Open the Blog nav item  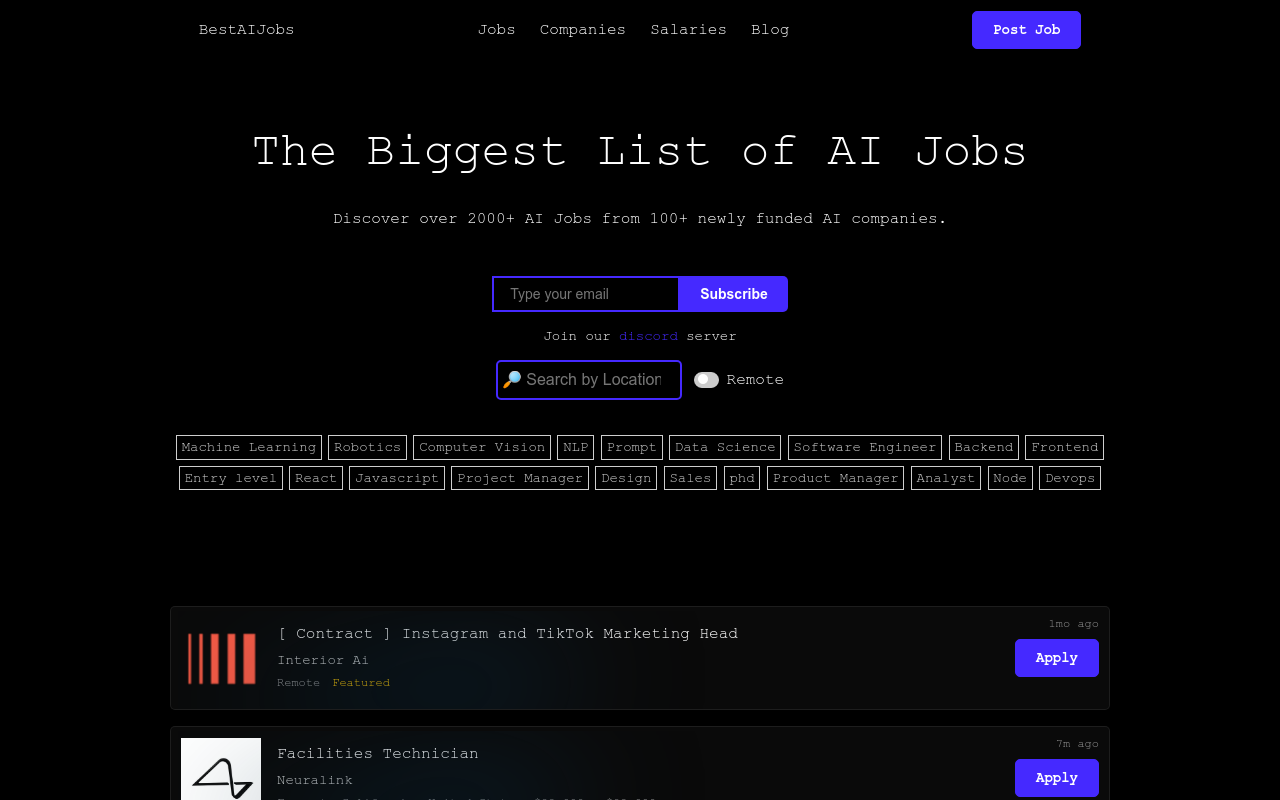[x=770, y=30]
